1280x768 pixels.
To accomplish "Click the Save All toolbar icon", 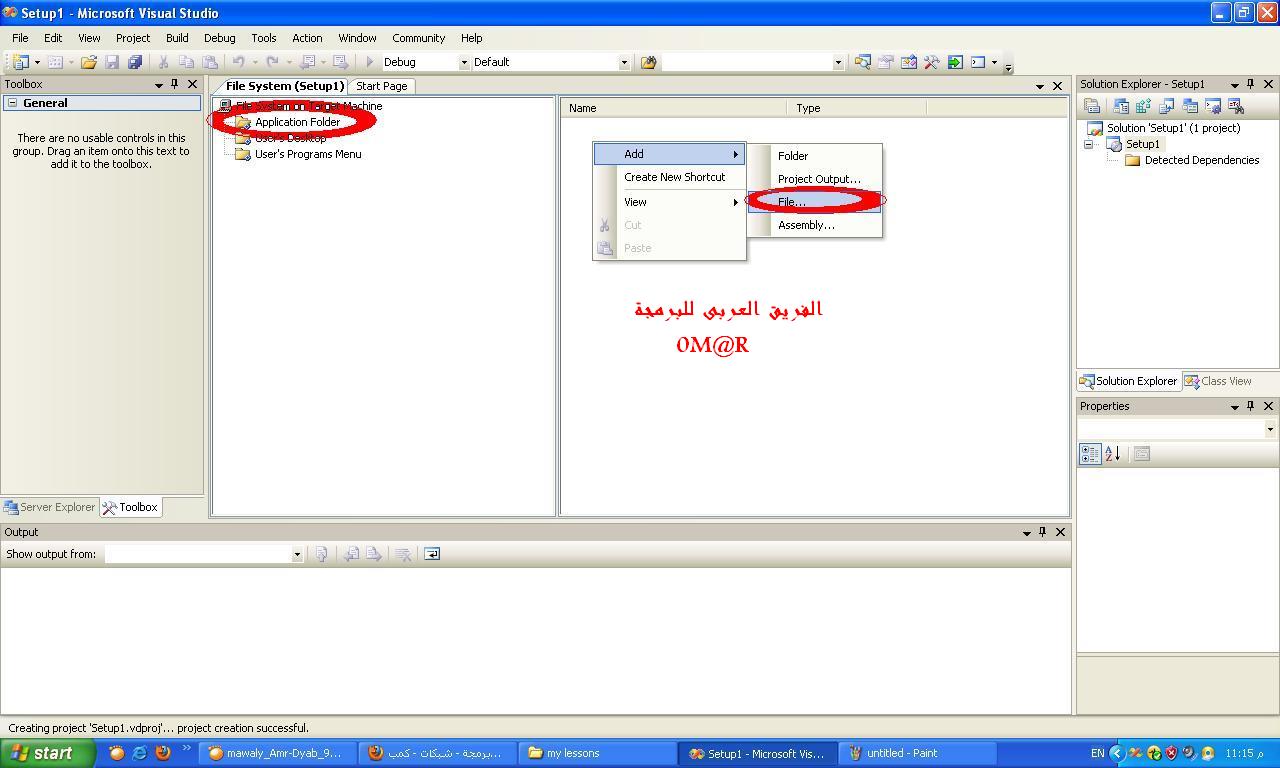I will (x=135, y=62).
